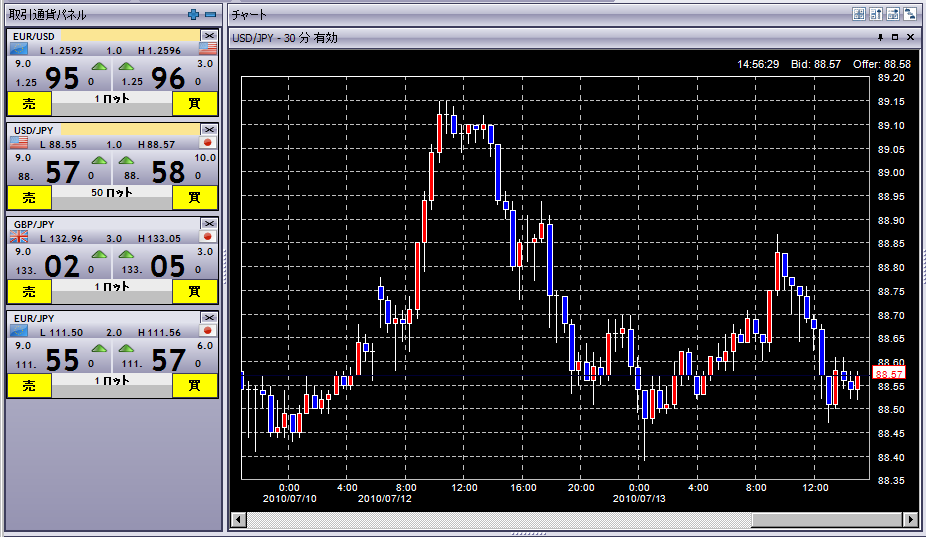Click the last icon in the chart toolbar
Image resolution: width=926 pixels, height=537 pixels.
[910, 14]
